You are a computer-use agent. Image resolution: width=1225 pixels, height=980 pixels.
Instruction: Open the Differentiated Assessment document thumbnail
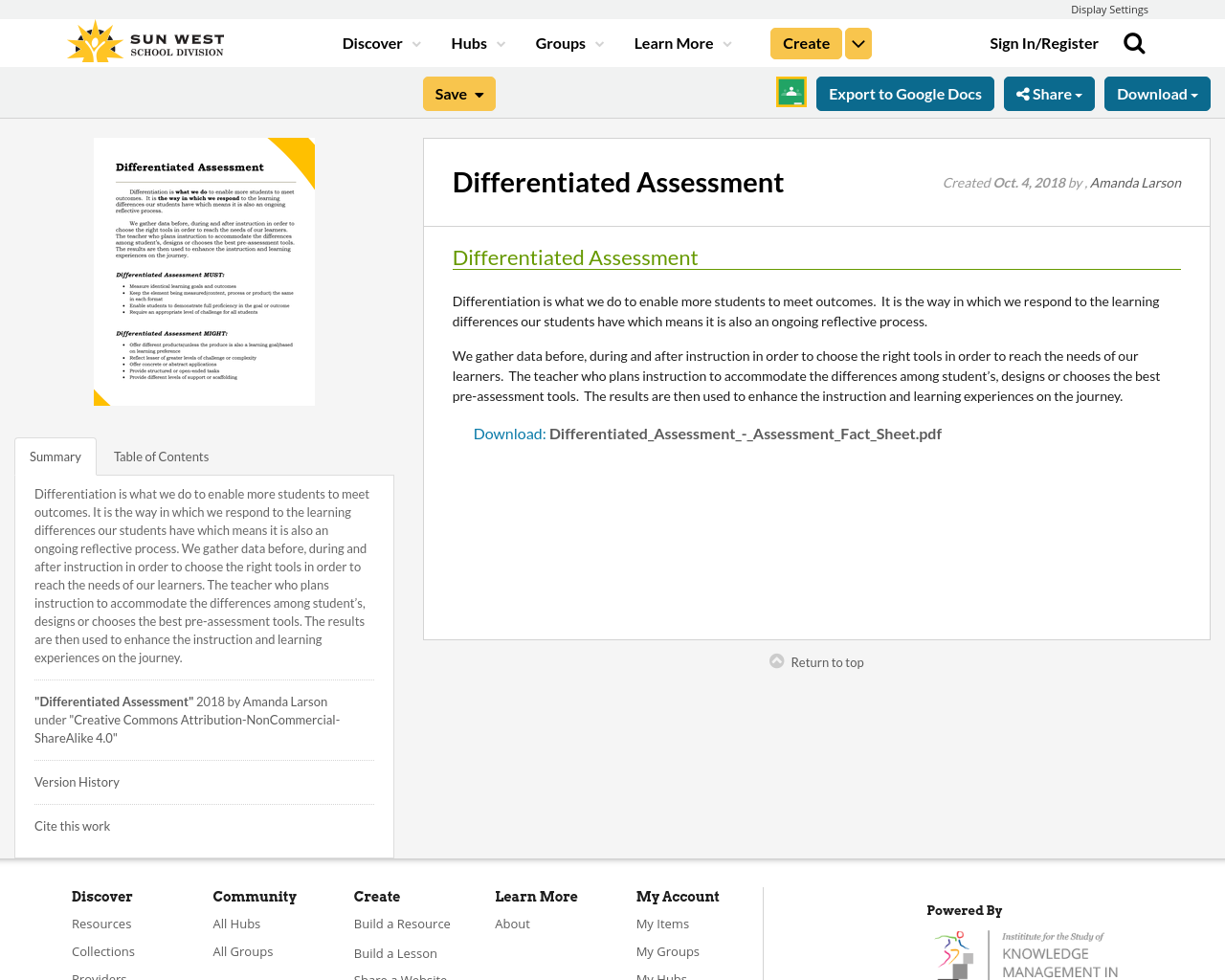click(x=204, y=272)
